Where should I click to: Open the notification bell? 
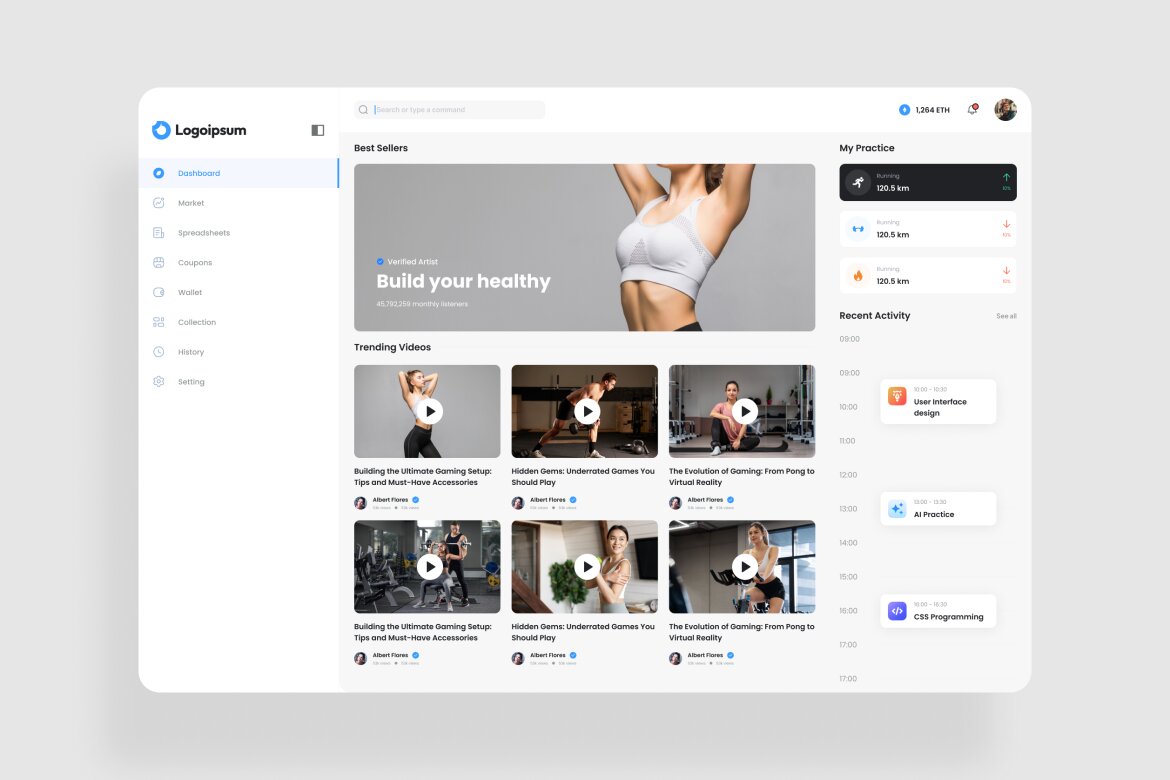(971, 109)
